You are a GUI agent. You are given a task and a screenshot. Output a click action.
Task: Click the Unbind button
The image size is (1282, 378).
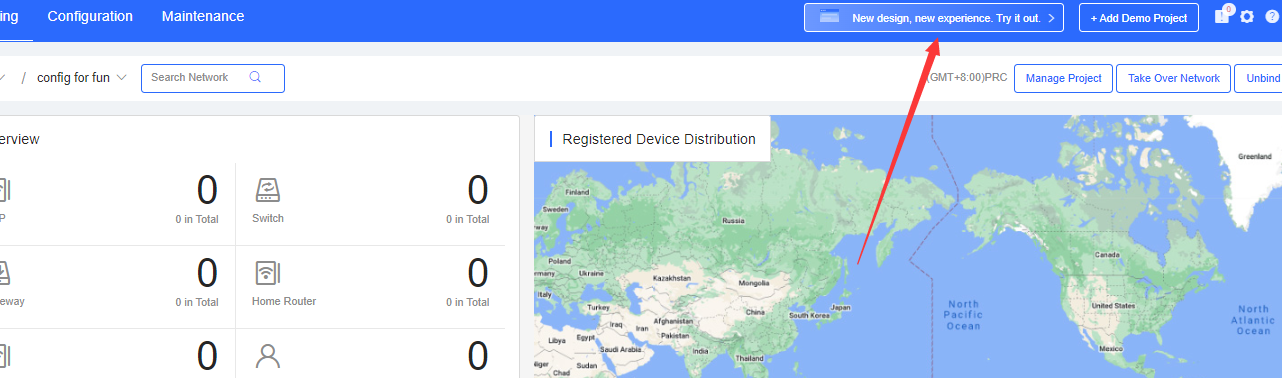1260,78
